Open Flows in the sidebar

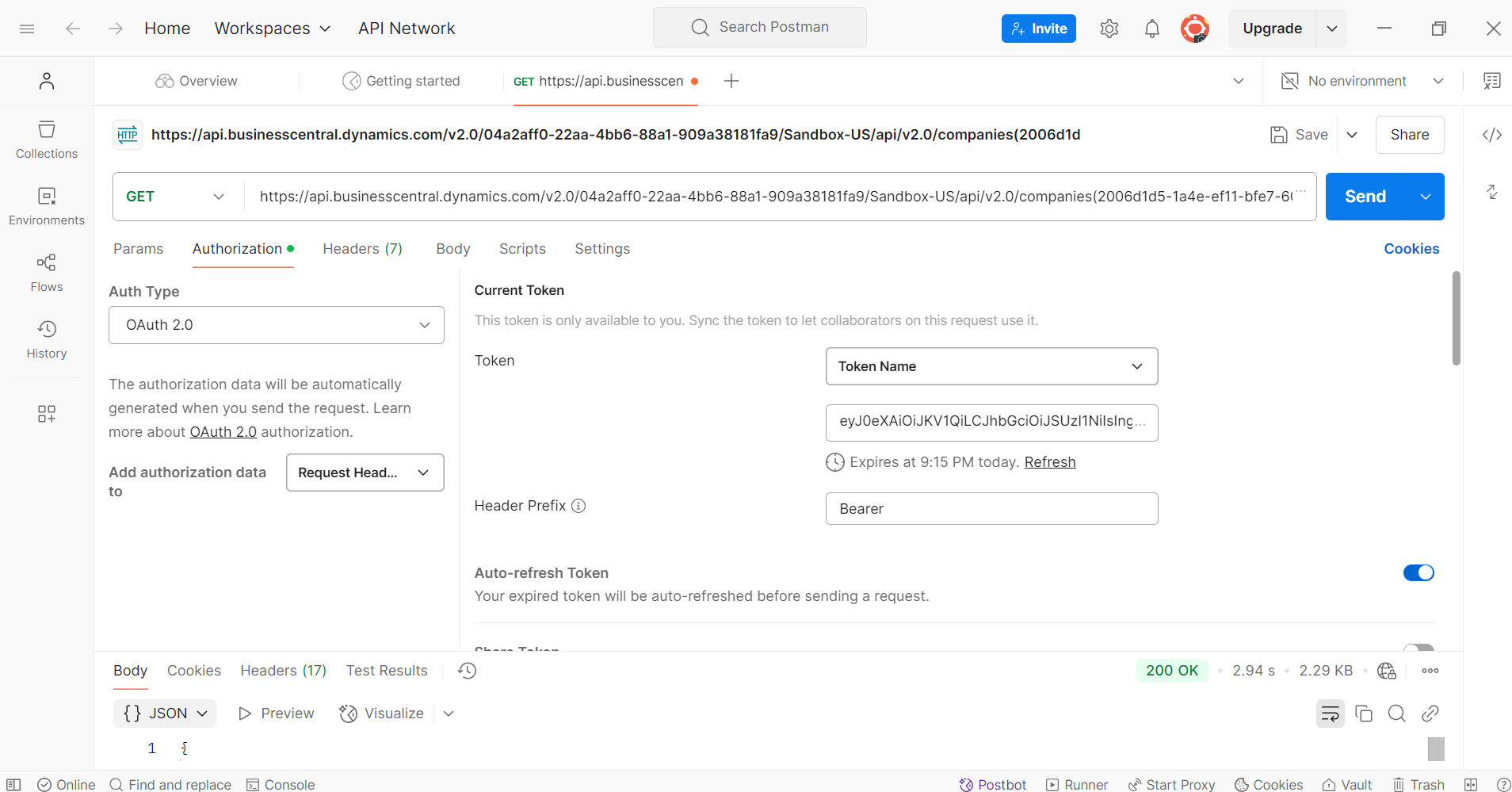(x=47, y=274)
